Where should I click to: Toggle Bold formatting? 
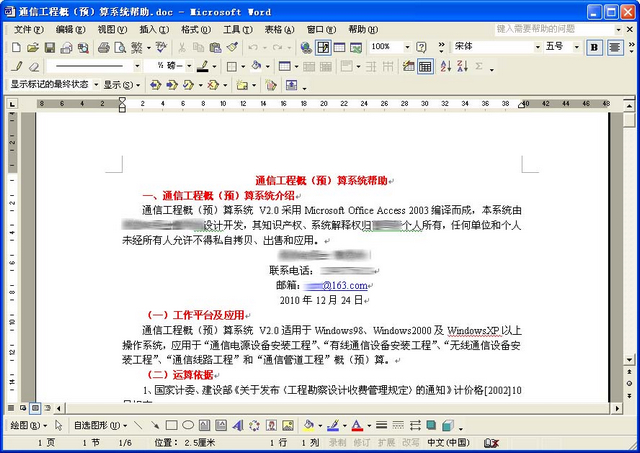(x=594, y=47)
